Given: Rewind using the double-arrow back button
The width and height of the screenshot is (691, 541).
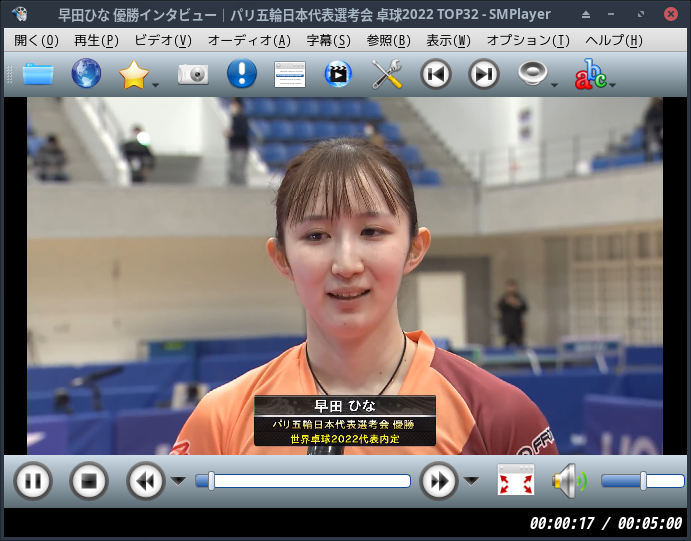Looking at the screenshot, I should [x=146, y=481].
